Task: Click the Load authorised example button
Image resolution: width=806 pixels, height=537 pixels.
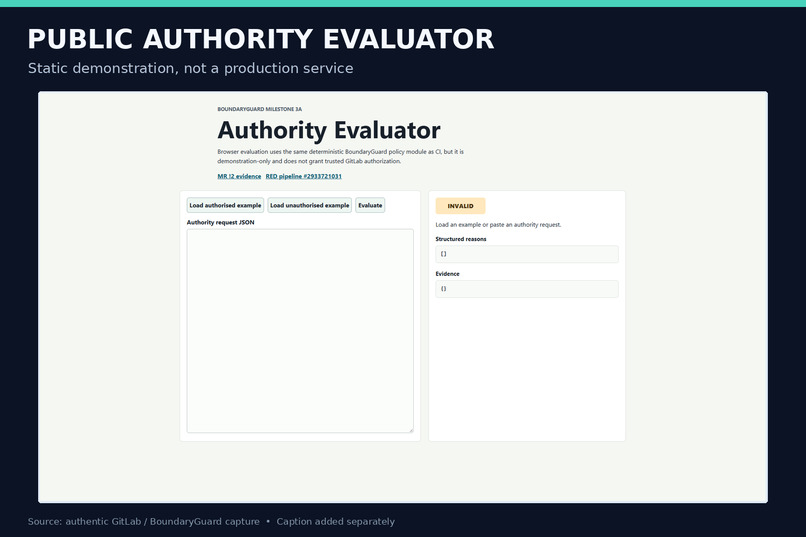Action: click(225, 205)
